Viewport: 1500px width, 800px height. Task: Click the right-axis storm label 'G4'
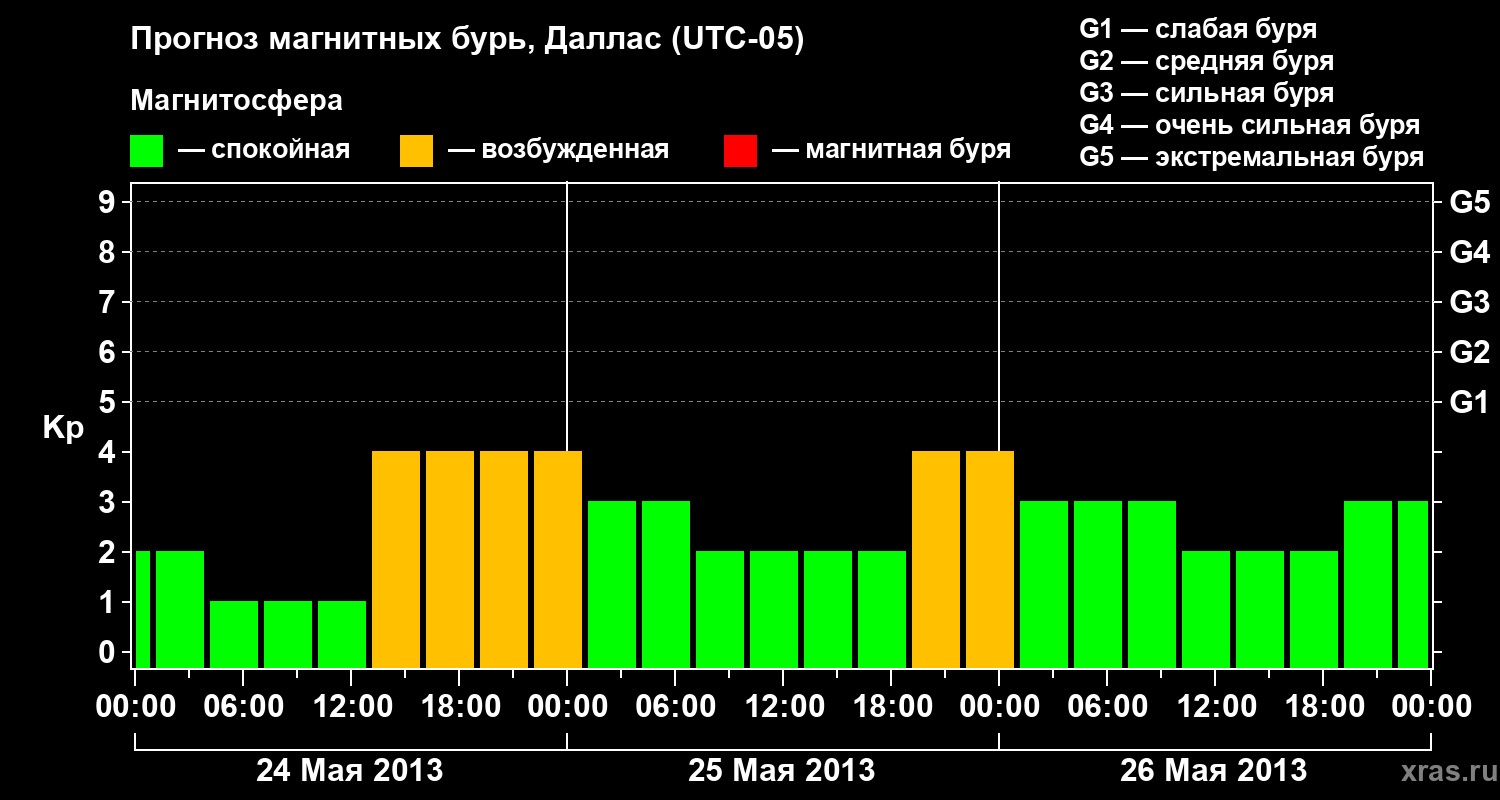(x=1470, y=253)
